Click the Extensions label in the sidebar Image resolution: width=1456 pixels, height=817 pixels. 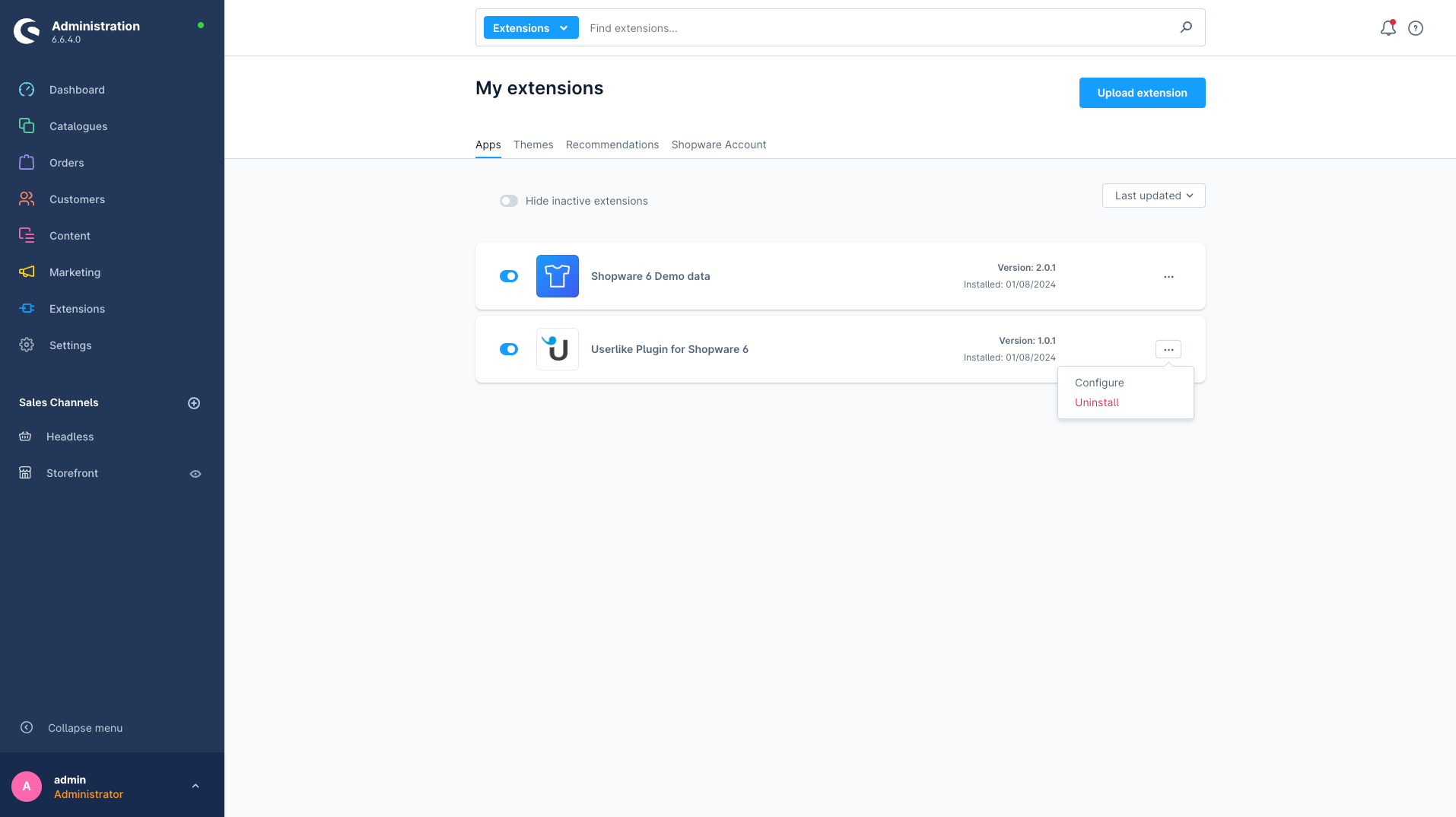point(77,309)
